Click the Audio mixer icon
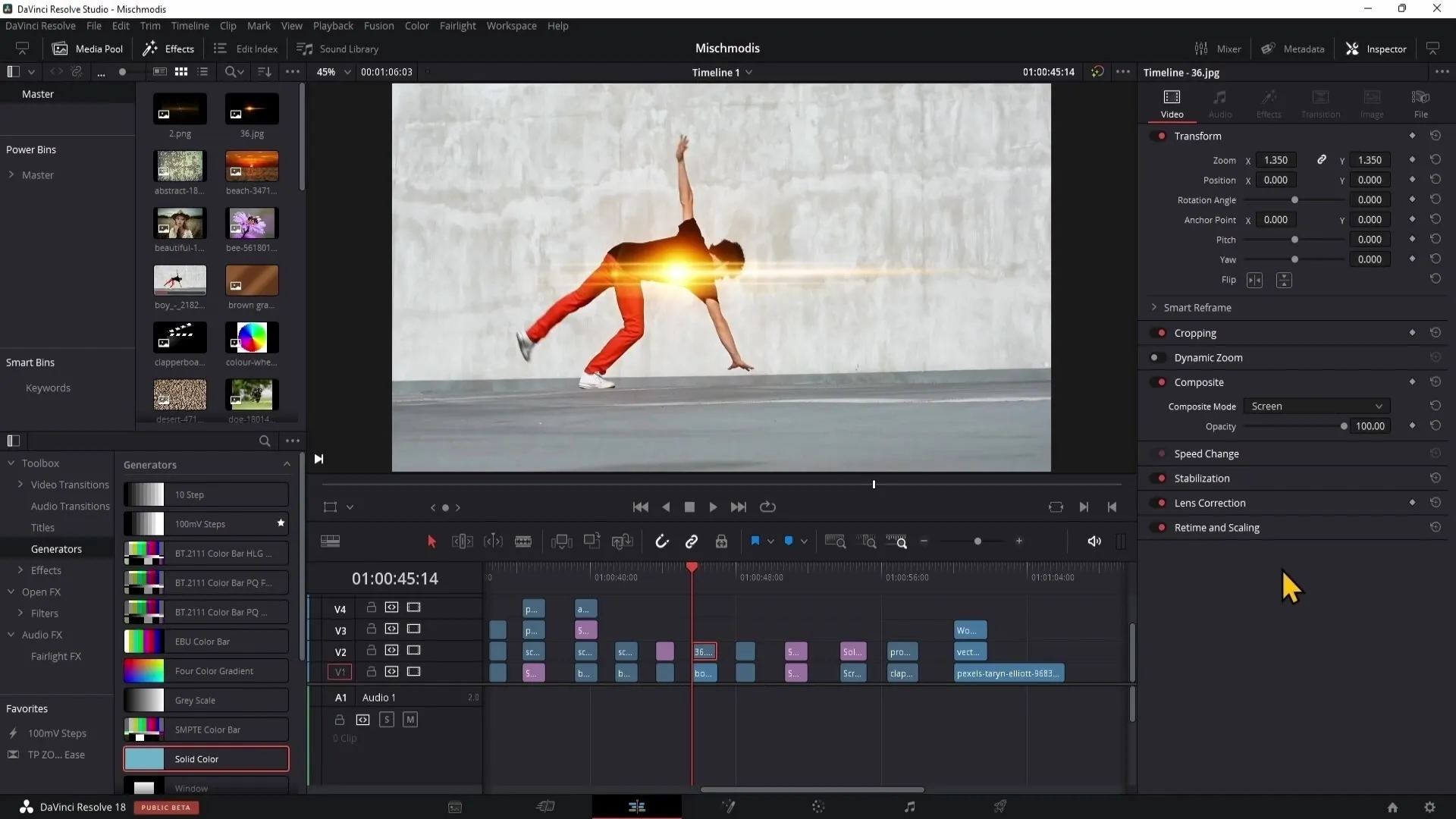Screen dimensions: 1456x819 tap(1202, 48)
